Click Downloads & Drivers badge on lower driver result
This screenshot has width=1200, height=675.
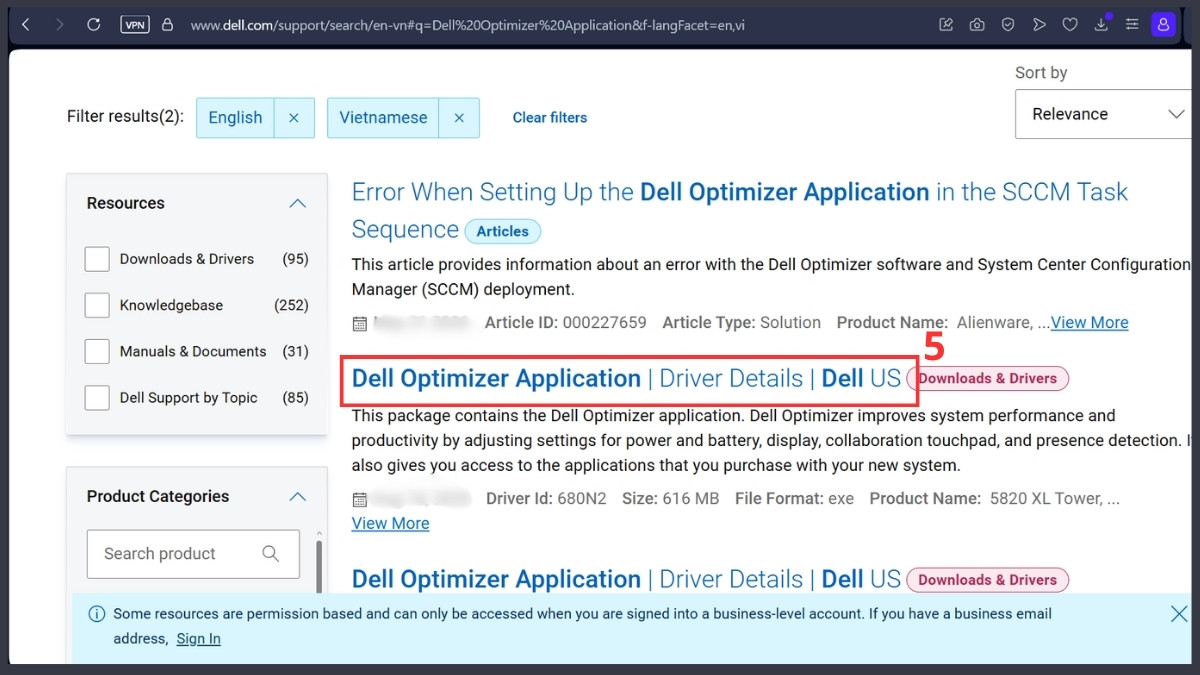988,580
